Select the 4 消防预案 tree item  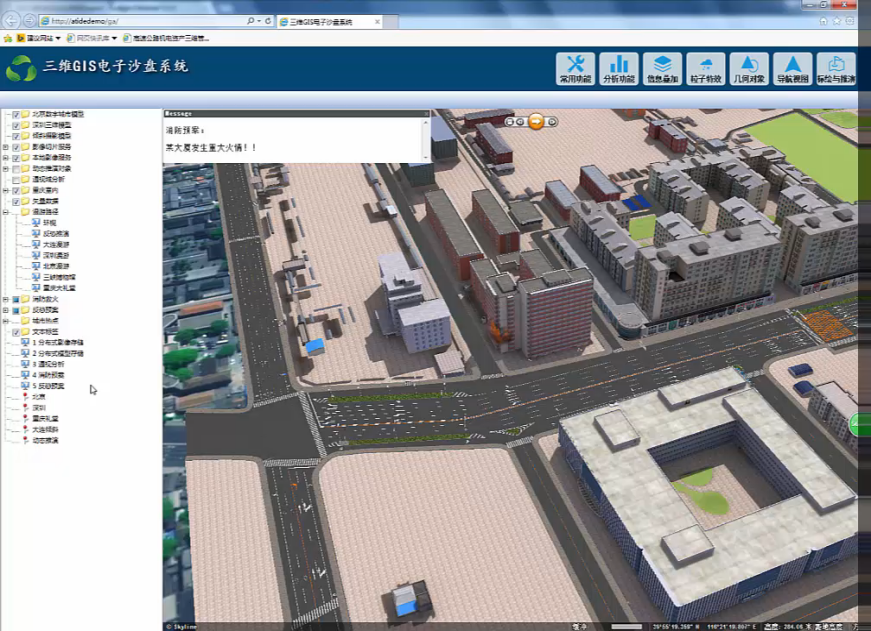click(48, 375)
